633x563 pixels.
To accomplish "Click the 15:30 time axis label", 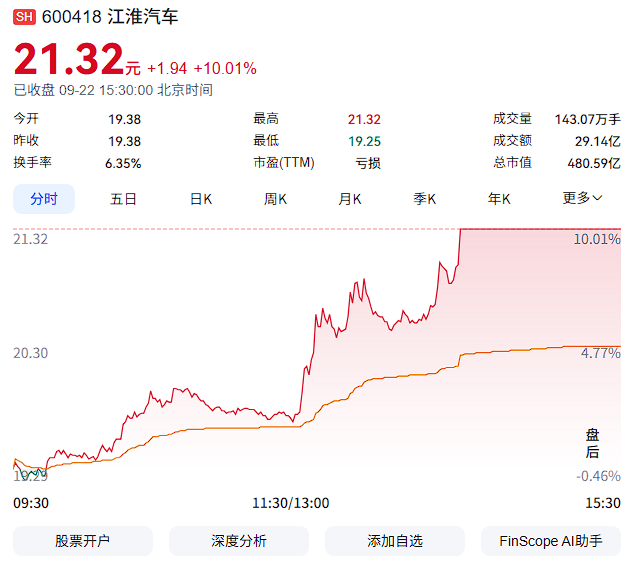I will pos(603,503).
